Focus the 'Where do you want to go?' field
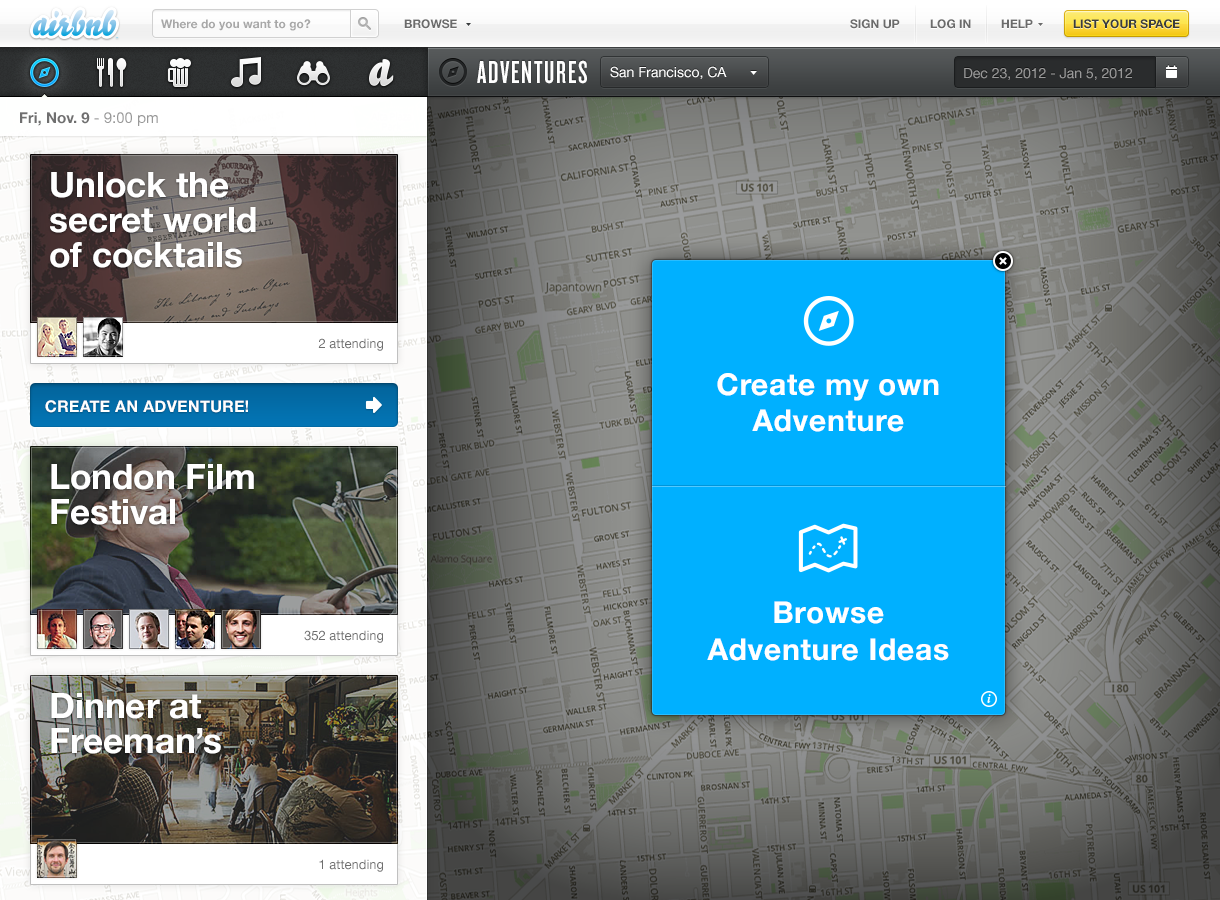This screenshot has width=1220, height=900. pyautogui.click(x=251, y=24)
